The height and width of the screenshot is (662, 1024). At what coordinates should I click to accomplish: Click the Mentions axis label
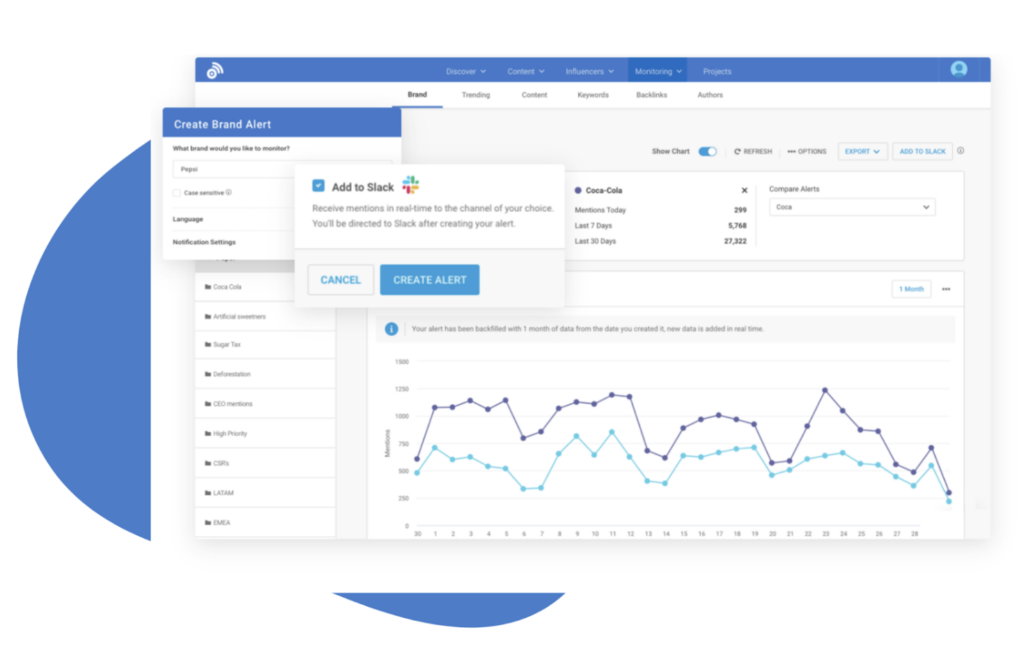click(x=387, y=443)
